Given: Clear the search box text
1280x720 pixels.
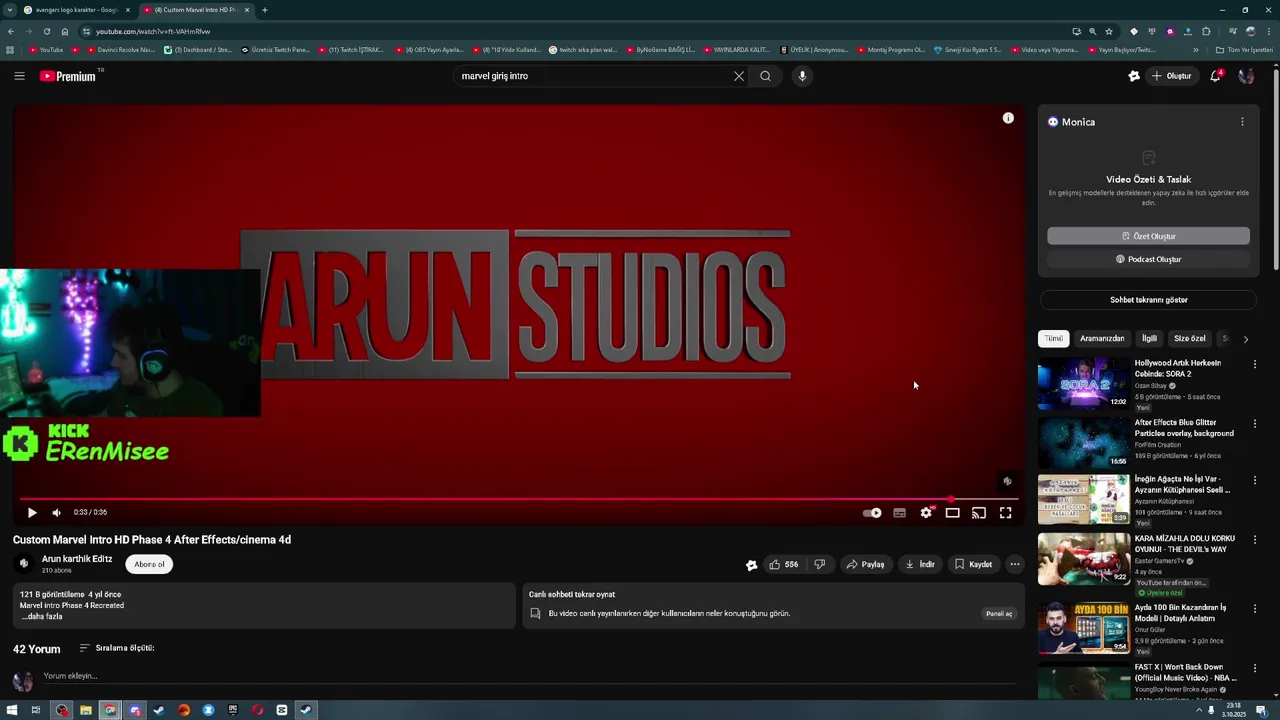Looking at the screenshot, I should (x=739, y=76).
